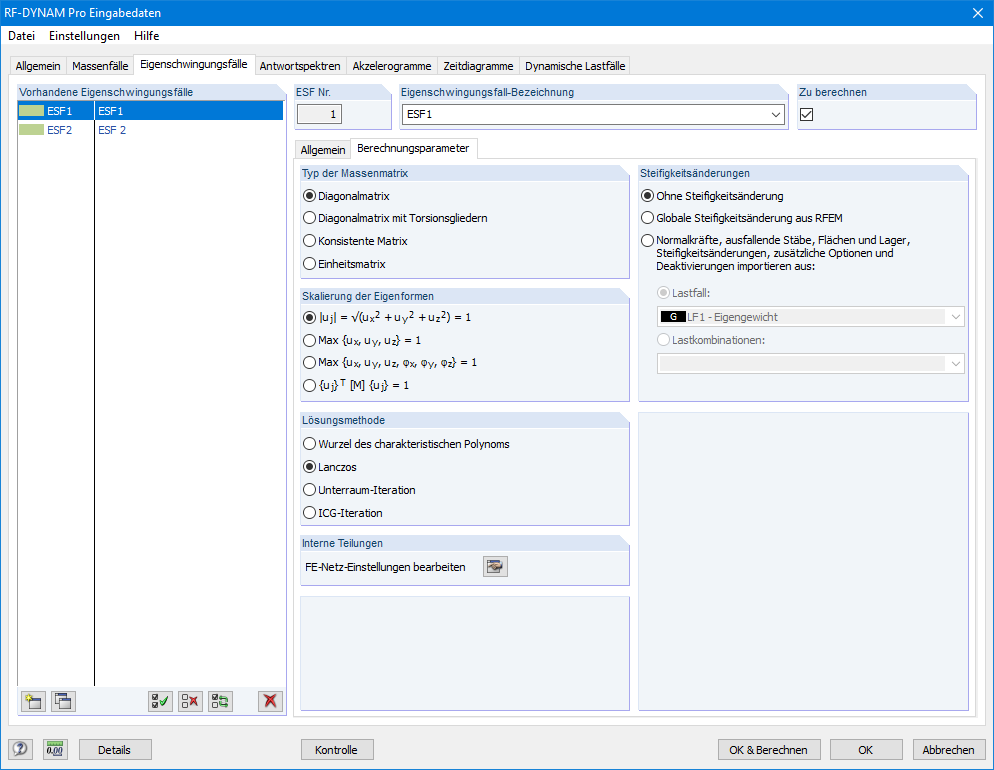Open help via the question mark icon
This screenshot has width=994, height=770.
click(20, 749)
